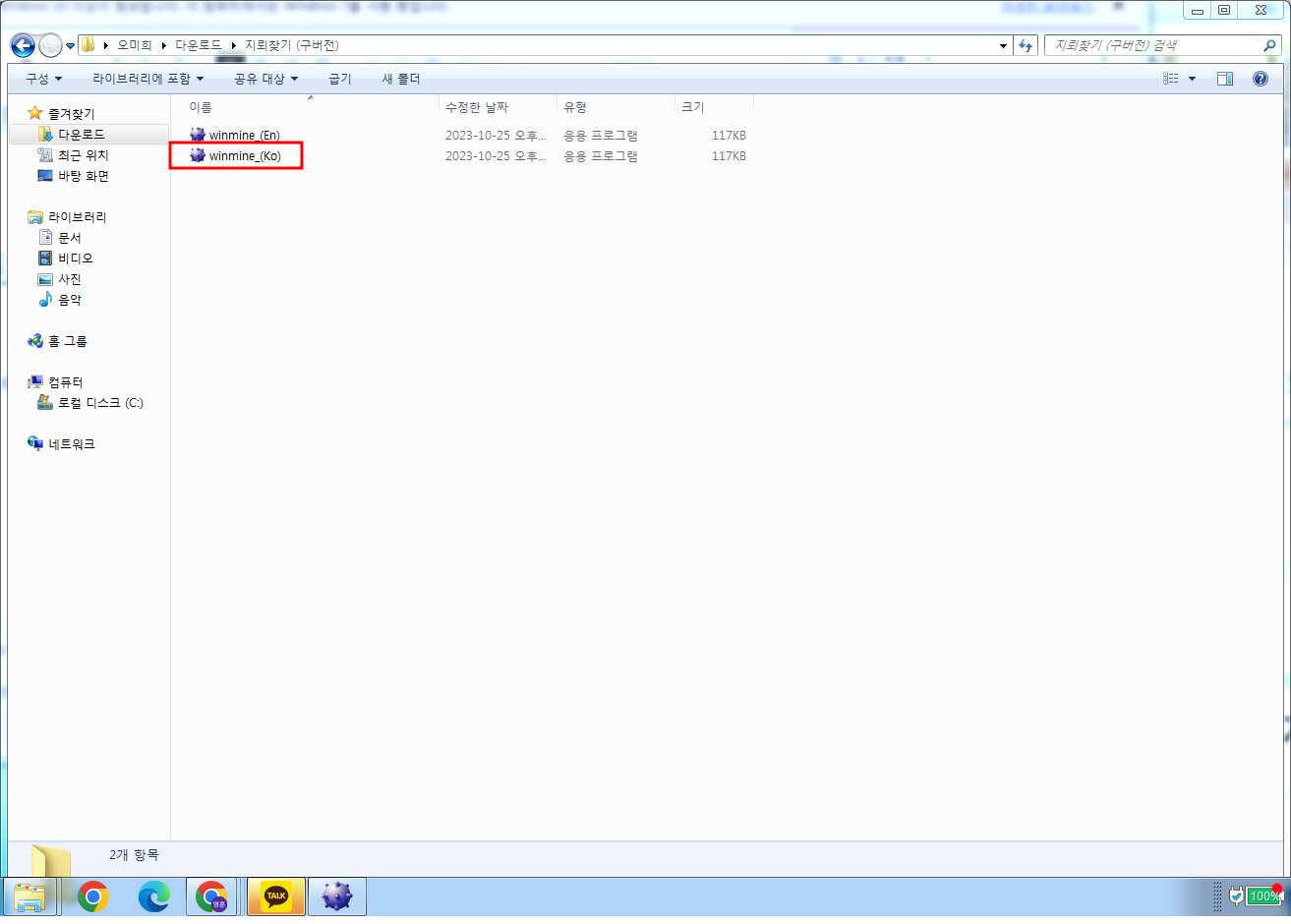Click the Forward navigation arrow button
1291x924 pixels.
tap(50, 45)
